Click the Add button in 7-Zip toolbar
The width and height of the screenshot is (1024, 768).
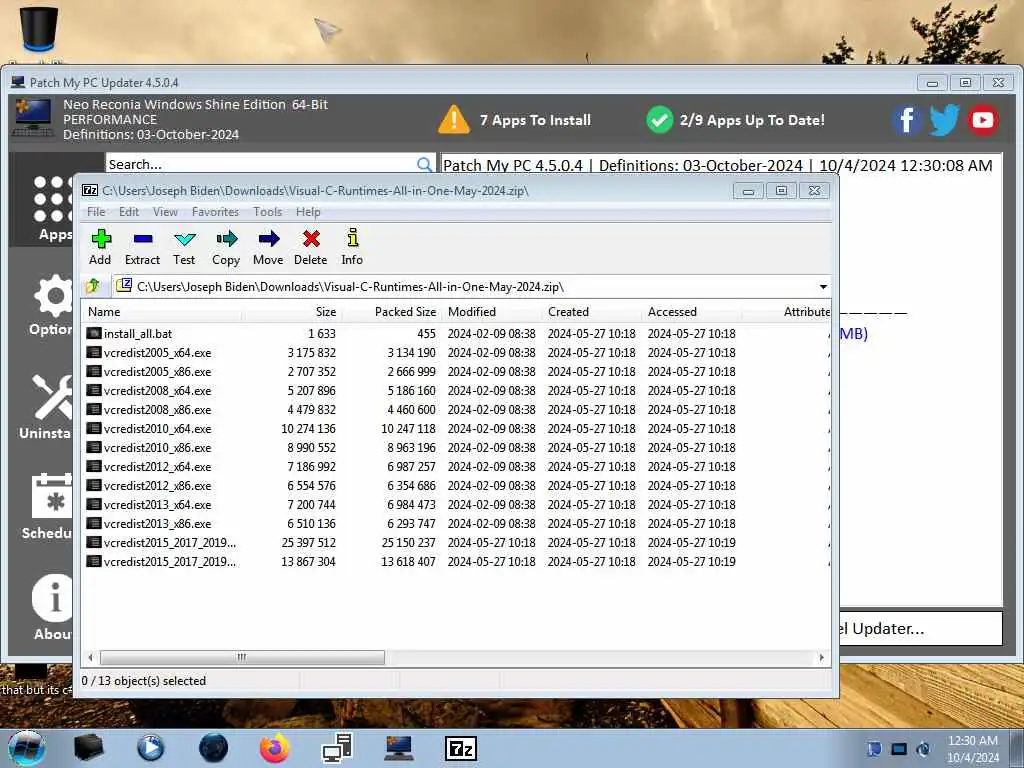(x=101, y=247)
